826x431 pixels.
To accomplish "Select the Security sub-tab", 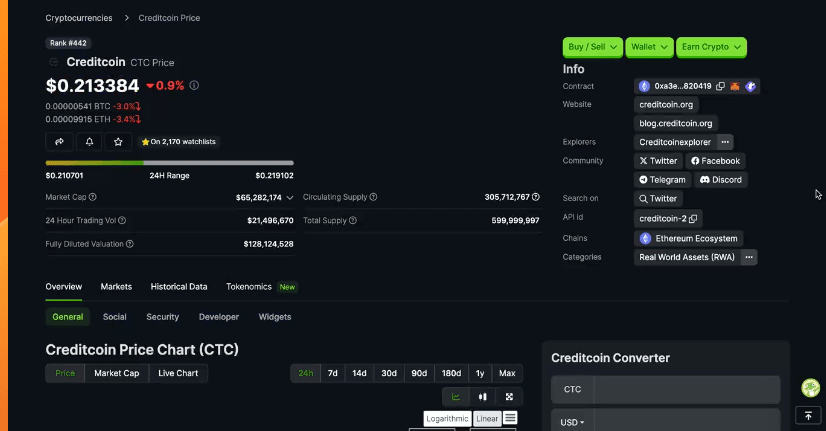I will 163,317.
